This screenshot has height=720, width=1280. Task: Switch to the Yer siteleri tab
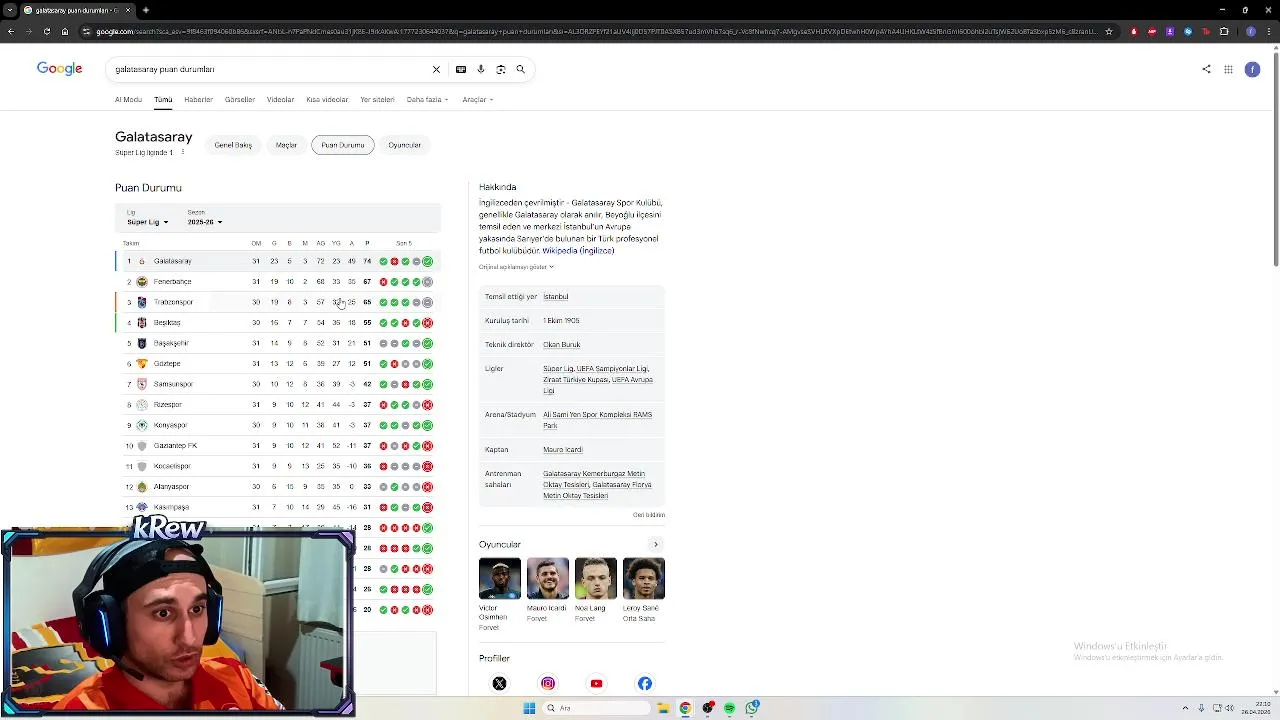coord(377,100)
